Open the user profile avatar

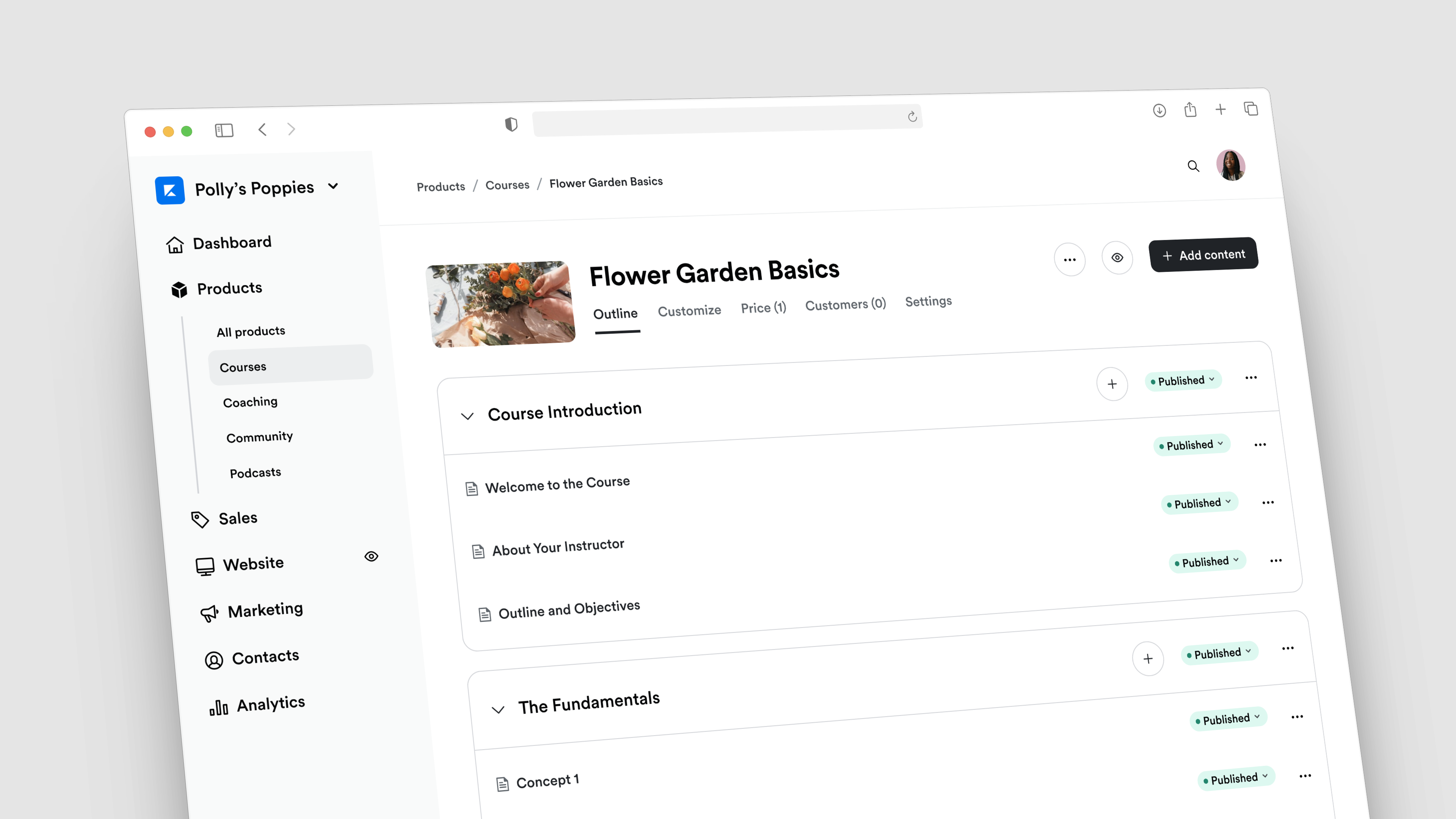click(1230, 165)
